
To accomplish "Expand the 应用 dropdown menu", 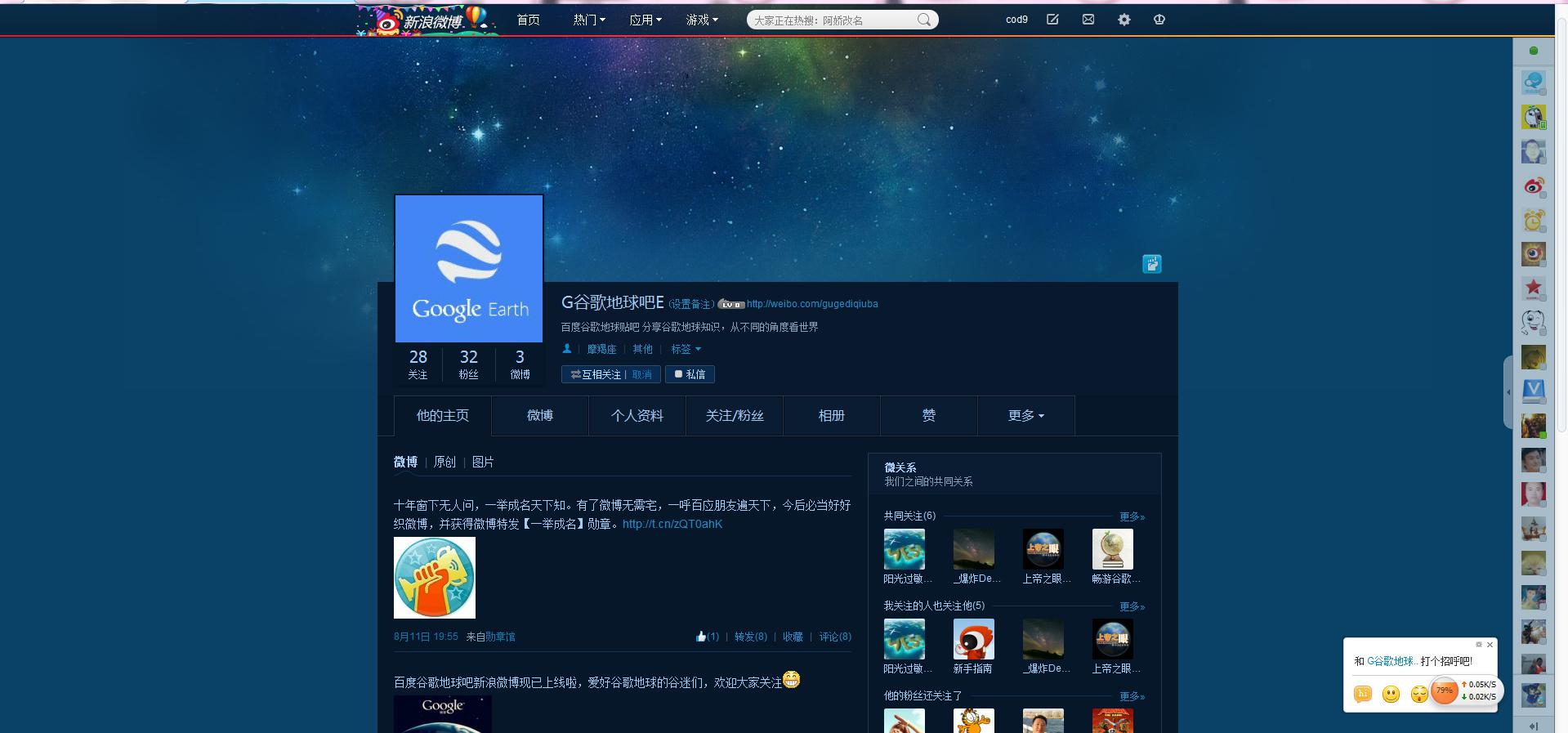I will 646,20.
